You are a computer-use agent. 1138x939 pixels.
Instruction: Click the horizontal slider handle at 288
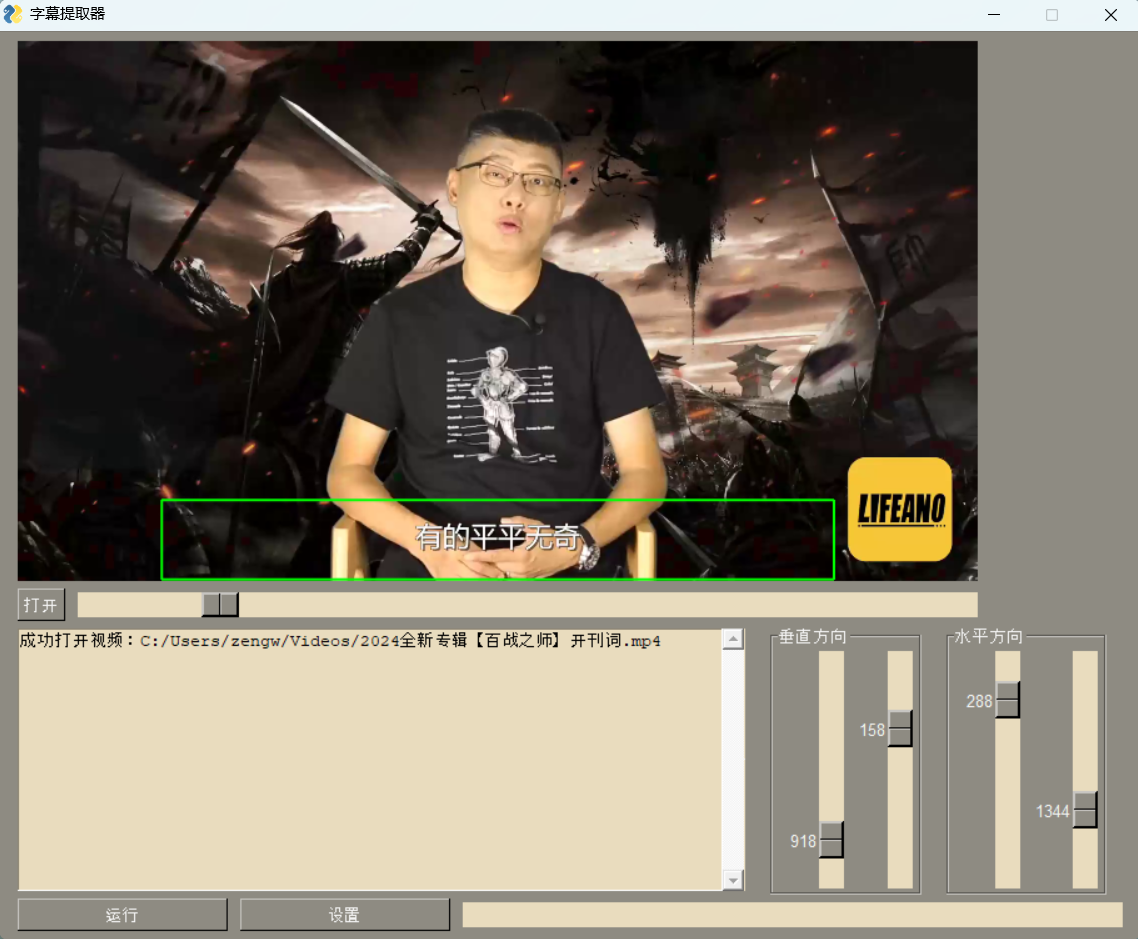[x=1007, y=700]
